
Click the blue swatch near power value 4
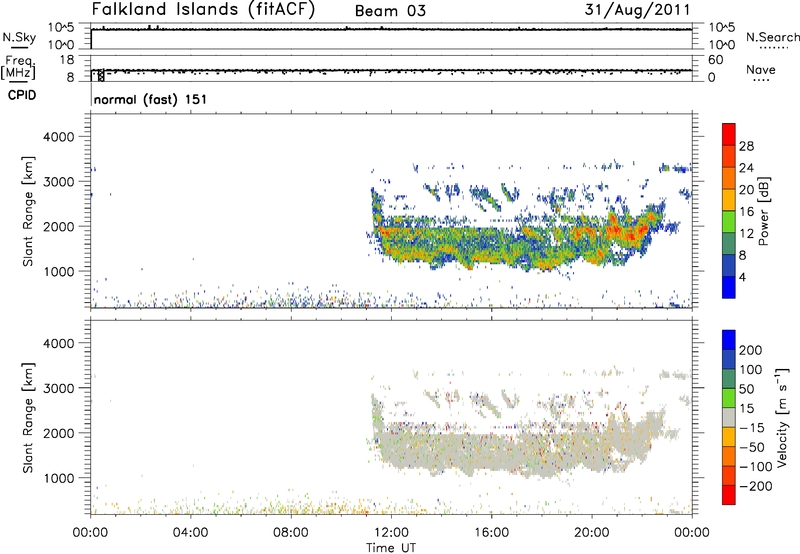[x=729, y=287]
